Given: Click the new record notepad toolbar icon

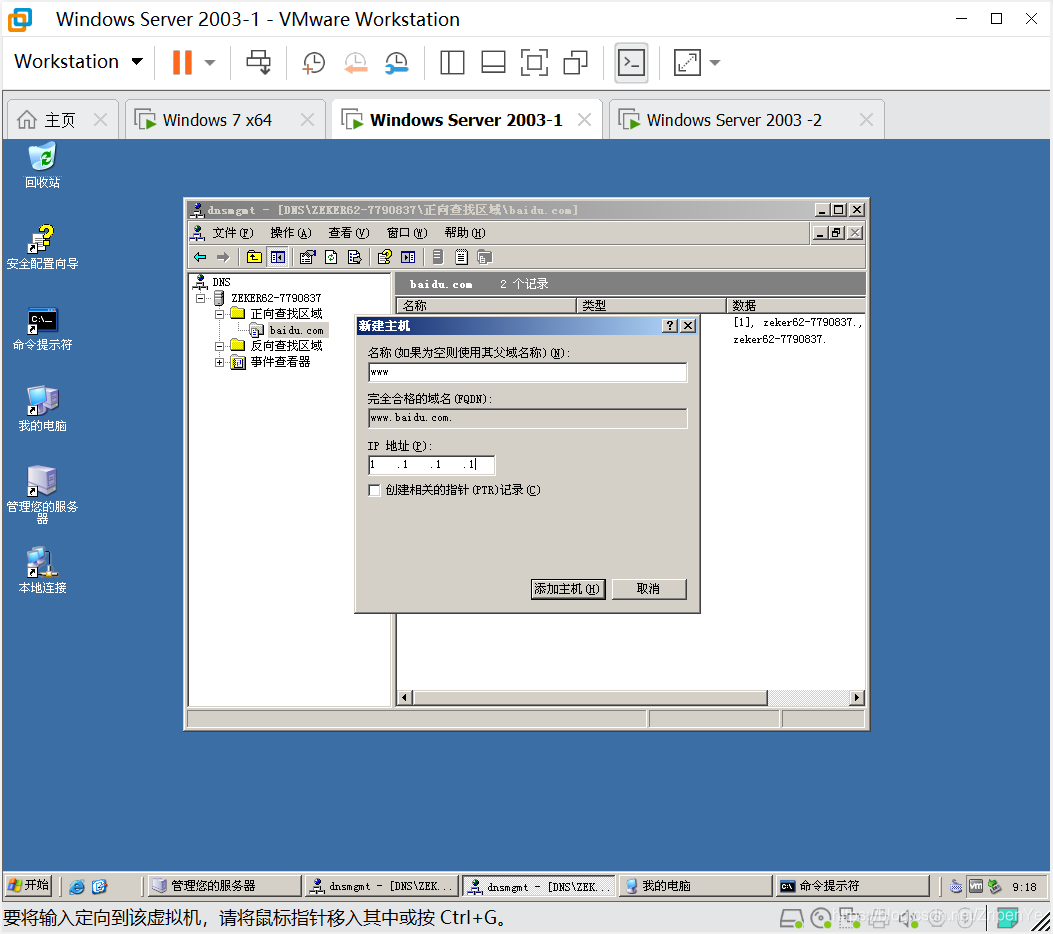Looking at the screenshot, I should coord(461,257).
